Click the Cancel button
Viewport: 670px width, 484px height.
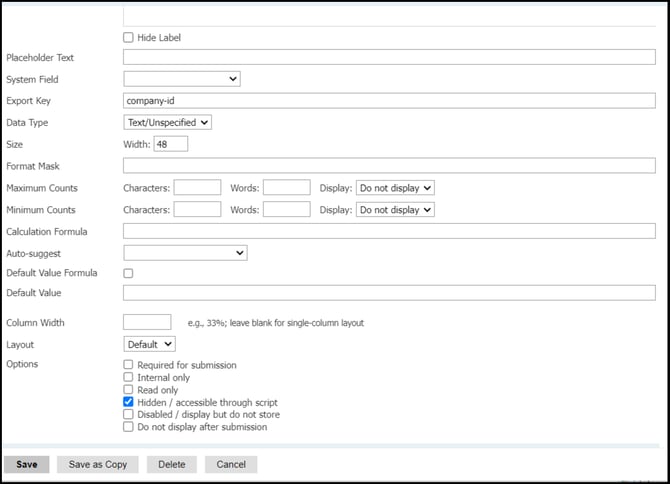pos(231,465)
